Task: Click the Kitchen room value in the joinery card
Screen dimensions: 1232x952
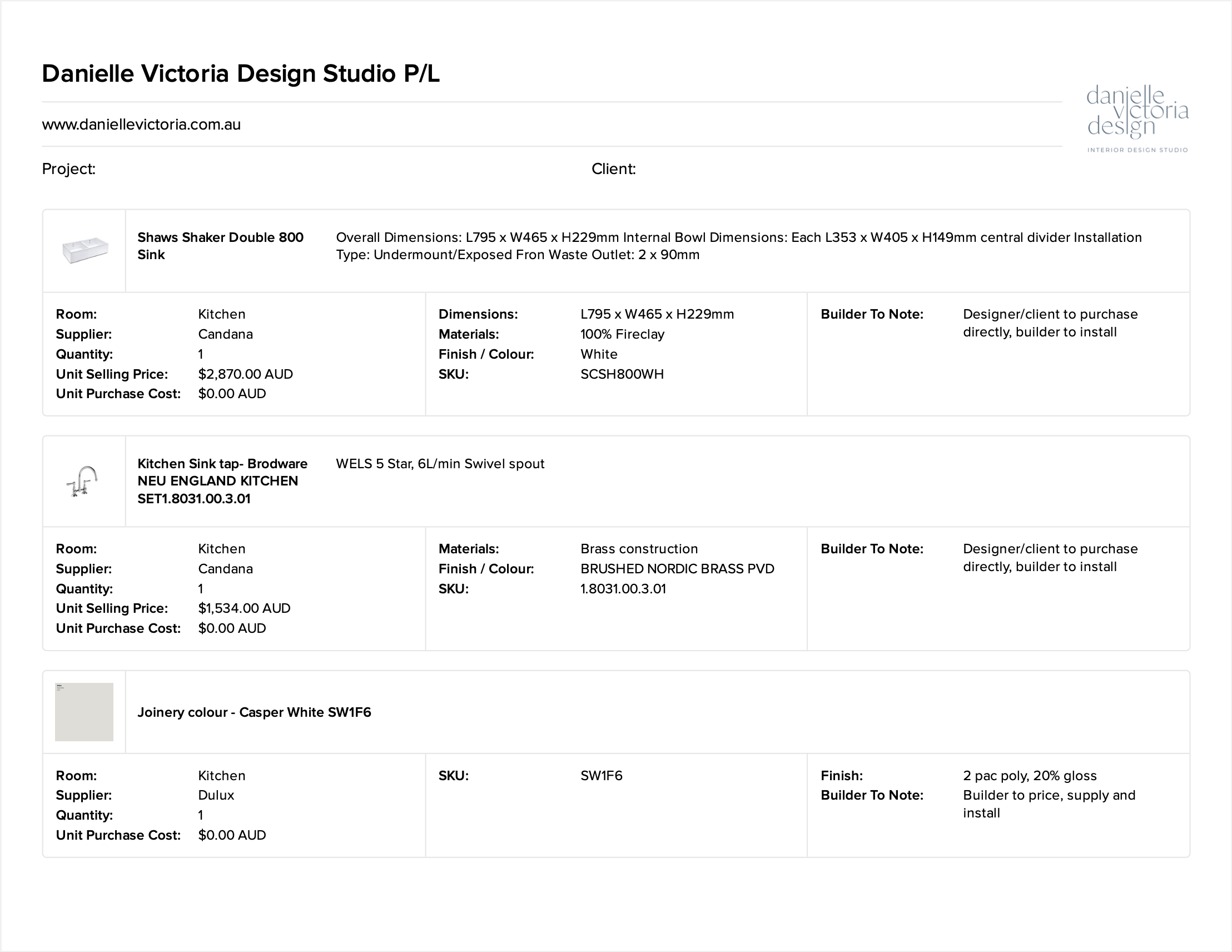Action: pos(222,776)
